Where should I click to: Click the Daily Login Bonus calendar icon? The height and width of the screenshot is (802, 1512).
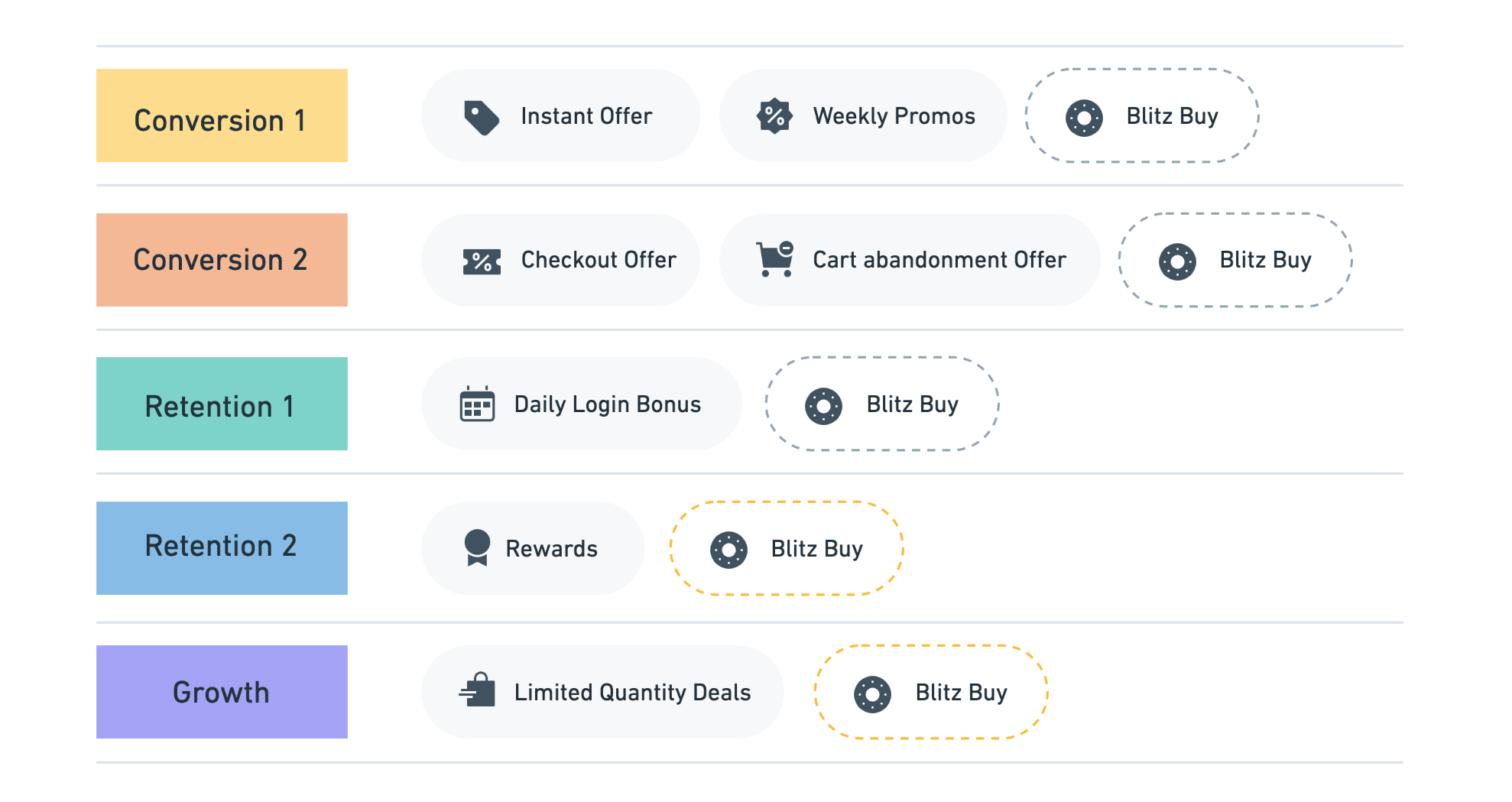point(477,404)
